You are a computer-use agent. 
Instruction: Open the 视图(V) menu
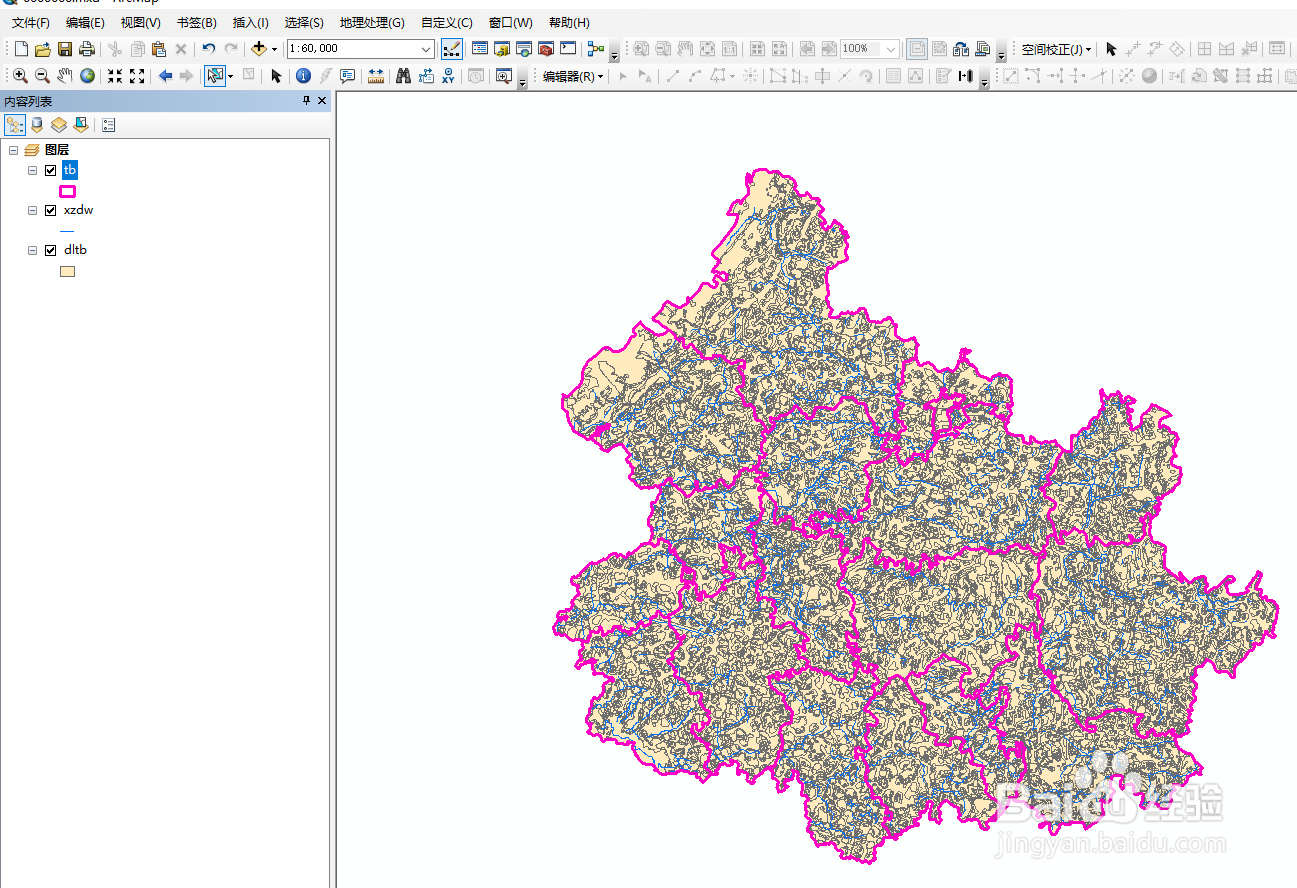140,22
